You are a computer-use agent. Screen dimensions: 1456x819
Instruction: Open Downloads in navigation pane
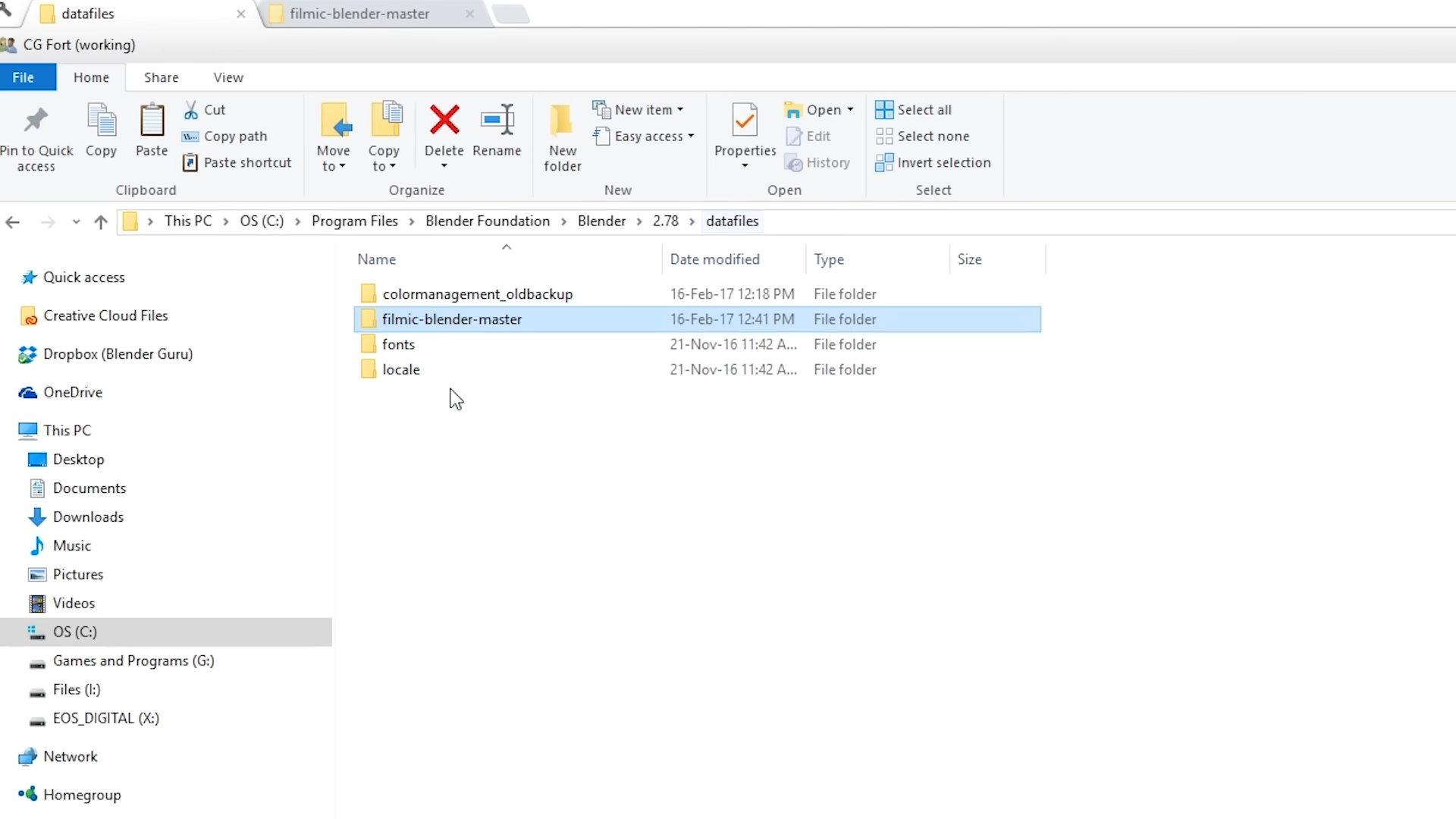click(88, 517)
